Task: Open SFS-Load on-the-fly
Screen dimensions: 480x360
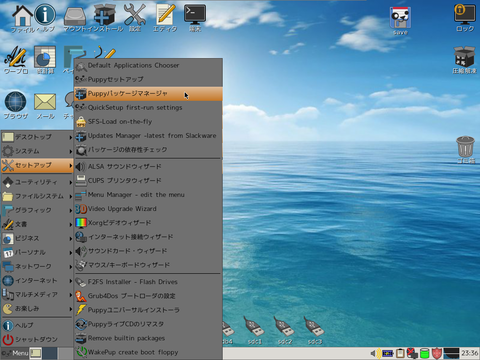Action: 148,122
